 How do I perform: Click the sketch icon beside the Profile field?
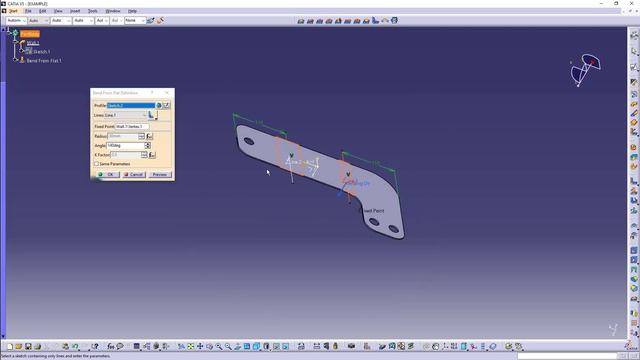click(x=159, y=105)
